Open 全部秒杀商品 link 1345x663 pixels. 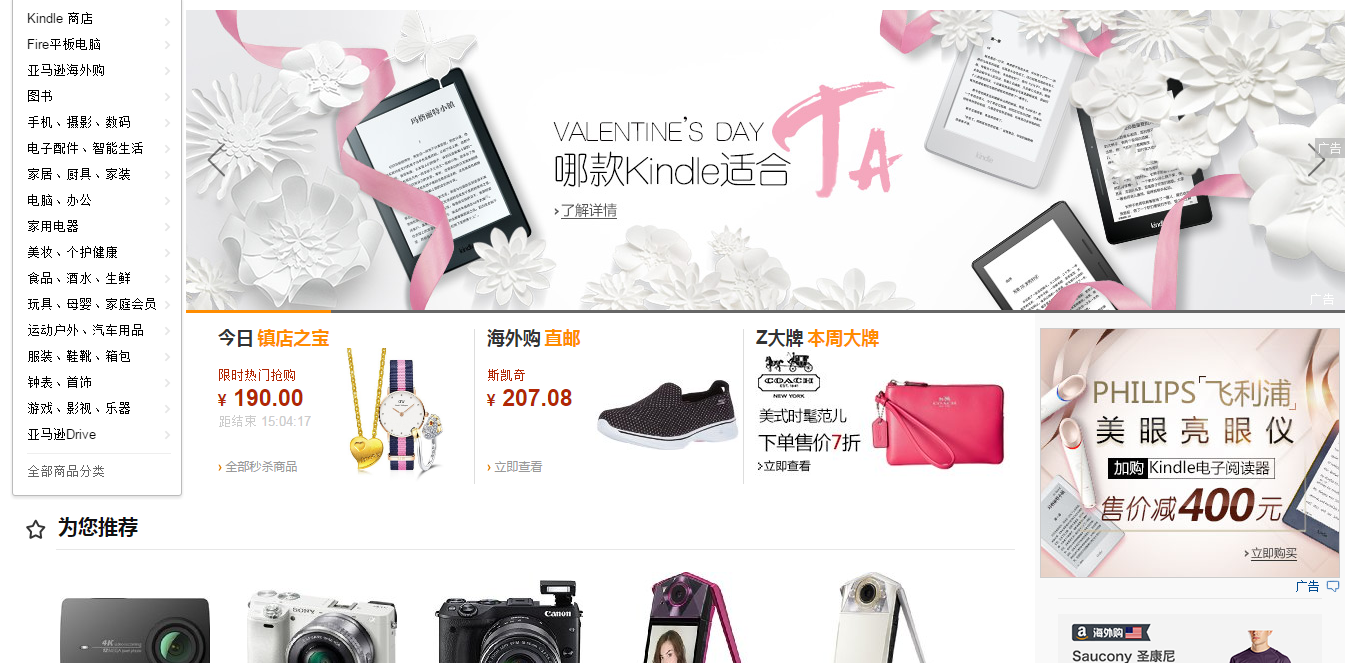tap(258, 467)
